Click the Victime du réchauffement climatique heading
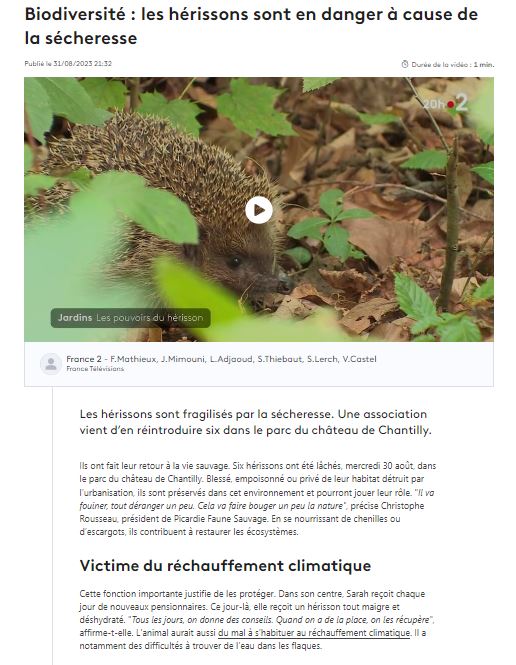Image resolution: width=516 pixels, height=665 pixels. [225, 565]
